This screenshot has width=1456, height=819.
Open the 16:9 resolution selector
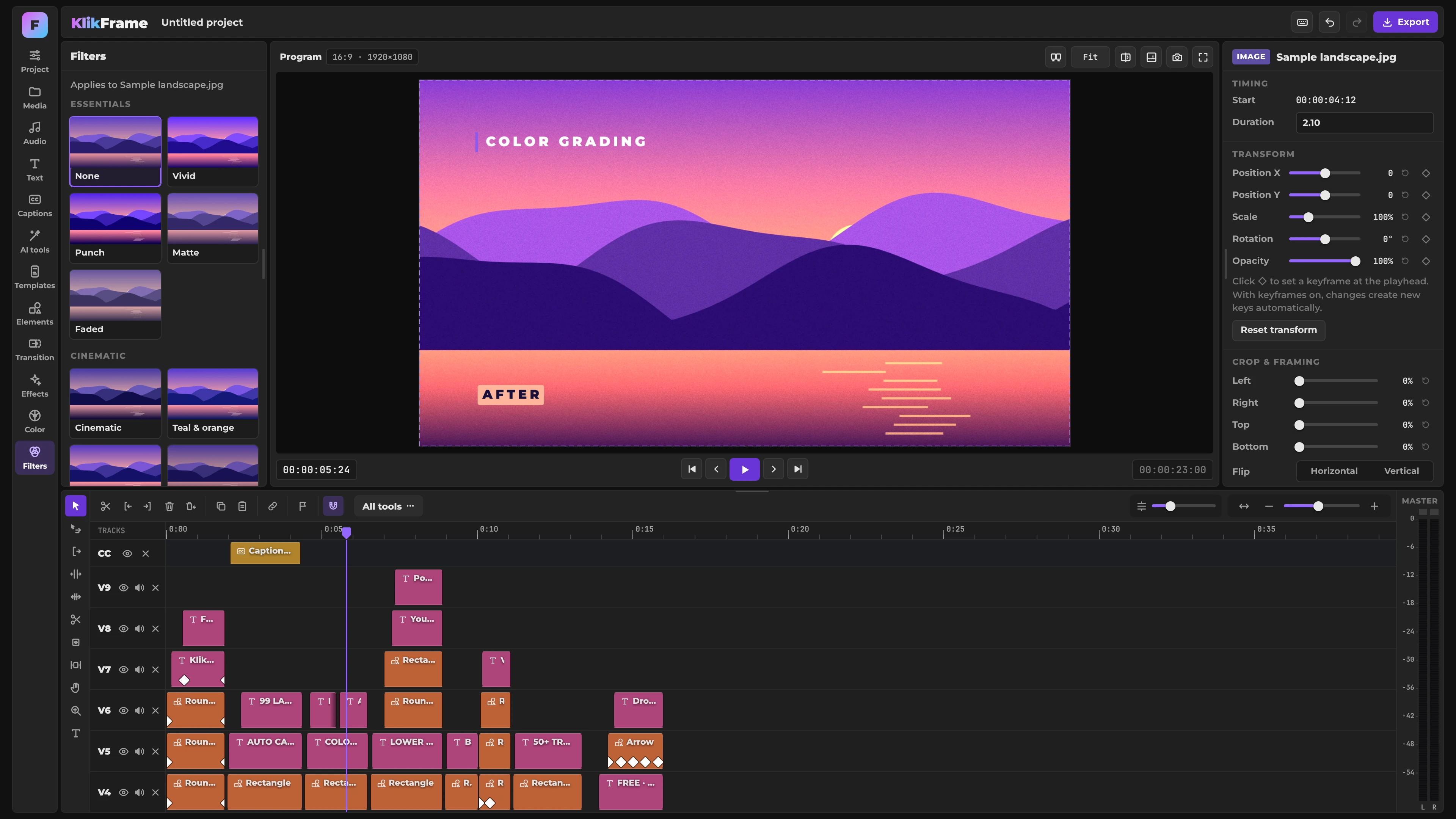point(372,57)
